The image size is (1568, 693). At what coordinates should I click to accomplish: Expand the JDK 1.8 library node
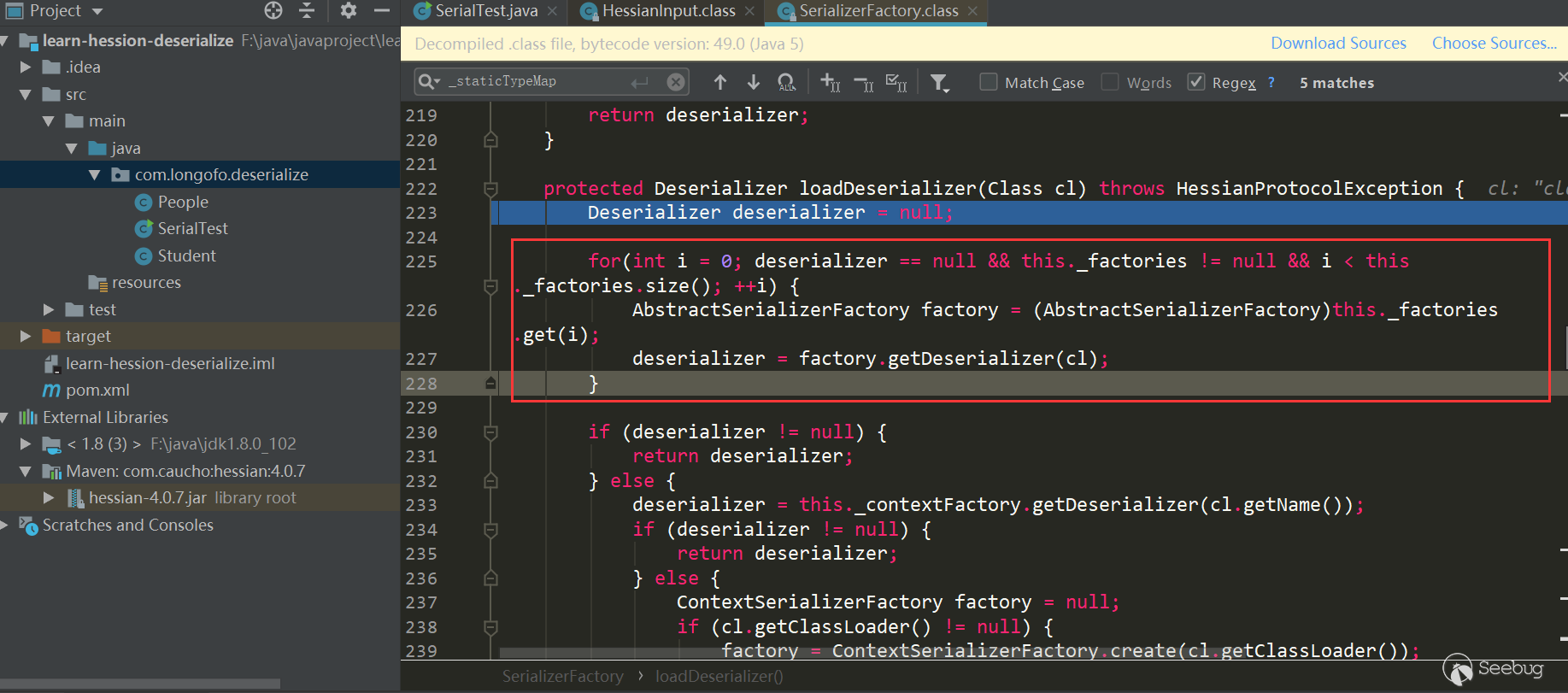coord(26,443)
